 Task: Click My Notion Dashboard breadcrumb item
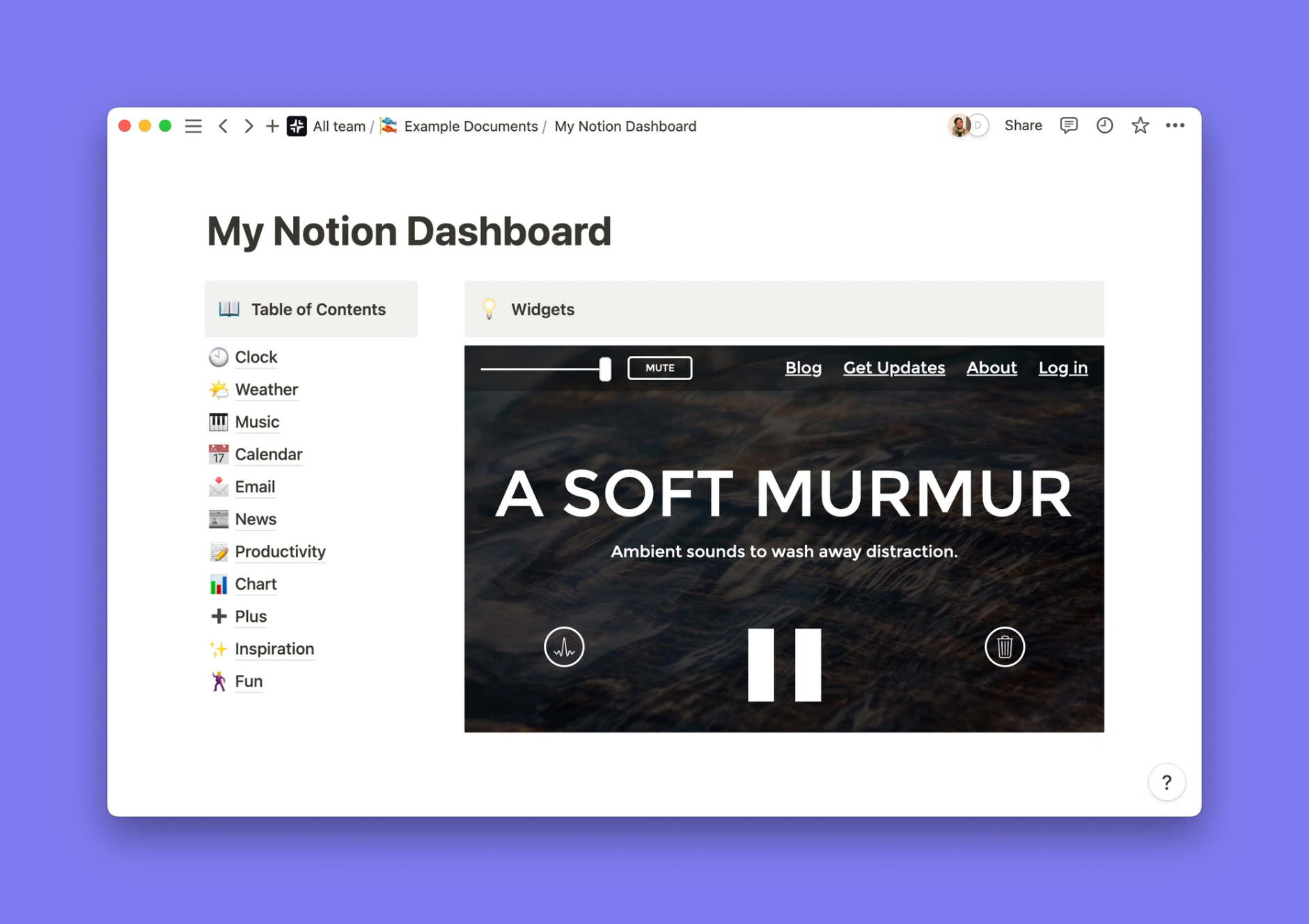[625, 126]
